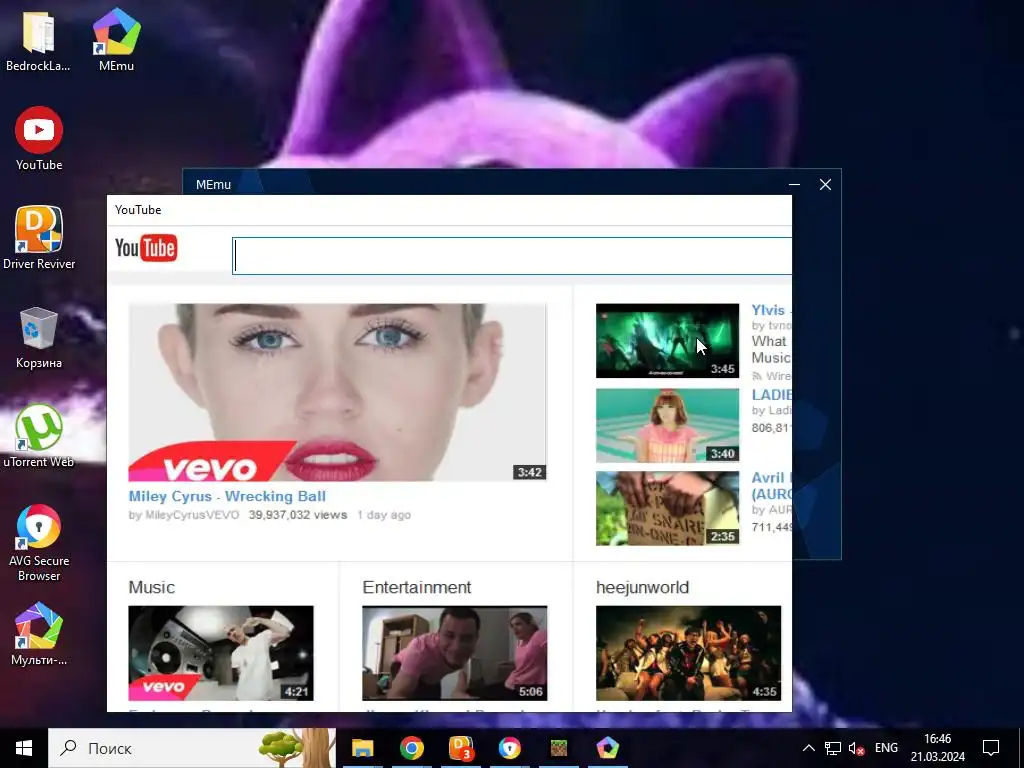Open the muted volume tray icon

(x=856, y=748)
